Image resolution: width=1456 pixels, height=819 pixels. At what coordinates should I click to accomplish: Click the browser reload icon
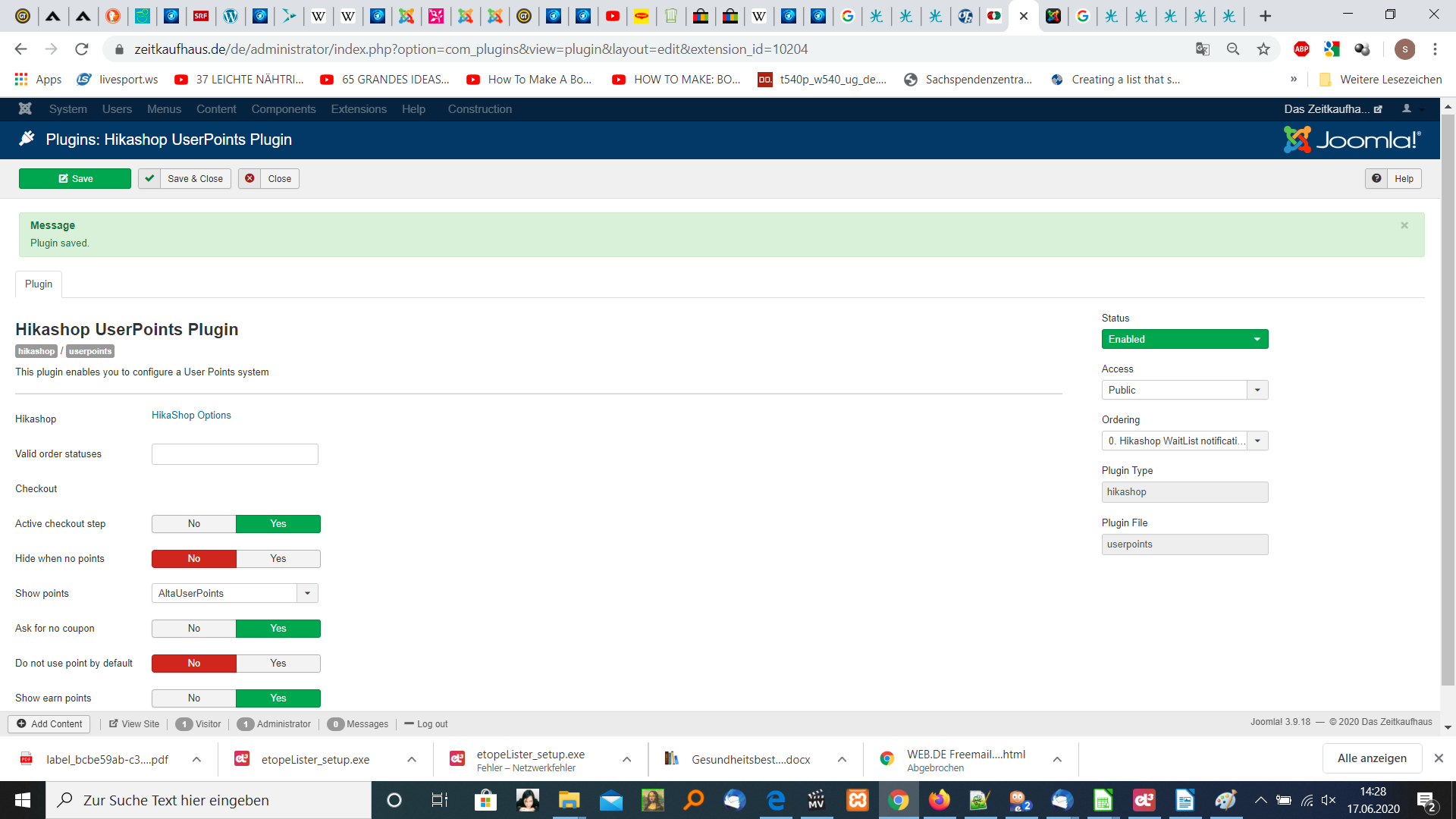[82, 49]
